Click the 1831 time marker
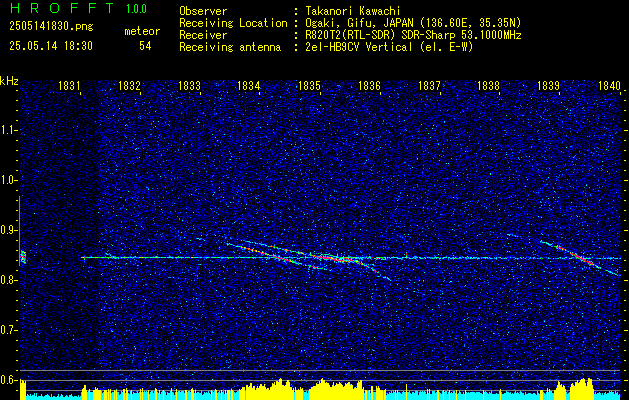The height and width of the screenshot is (400, 629). (x=69, y=85)
